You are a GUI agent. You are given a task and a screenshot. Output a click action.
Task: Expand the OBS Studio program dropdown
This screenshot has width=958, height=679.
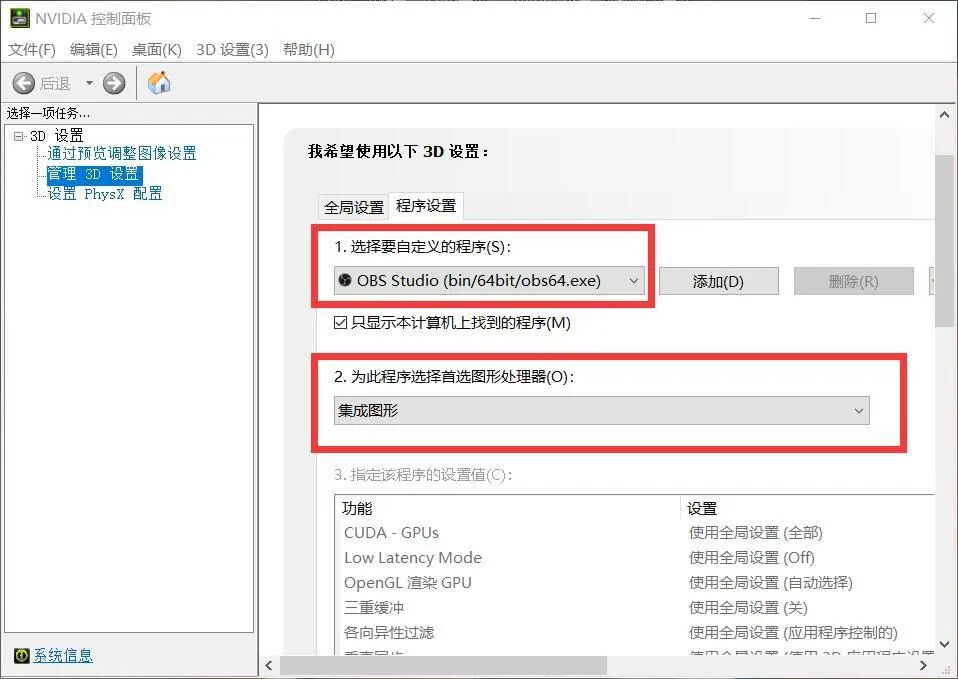(489, 281)
